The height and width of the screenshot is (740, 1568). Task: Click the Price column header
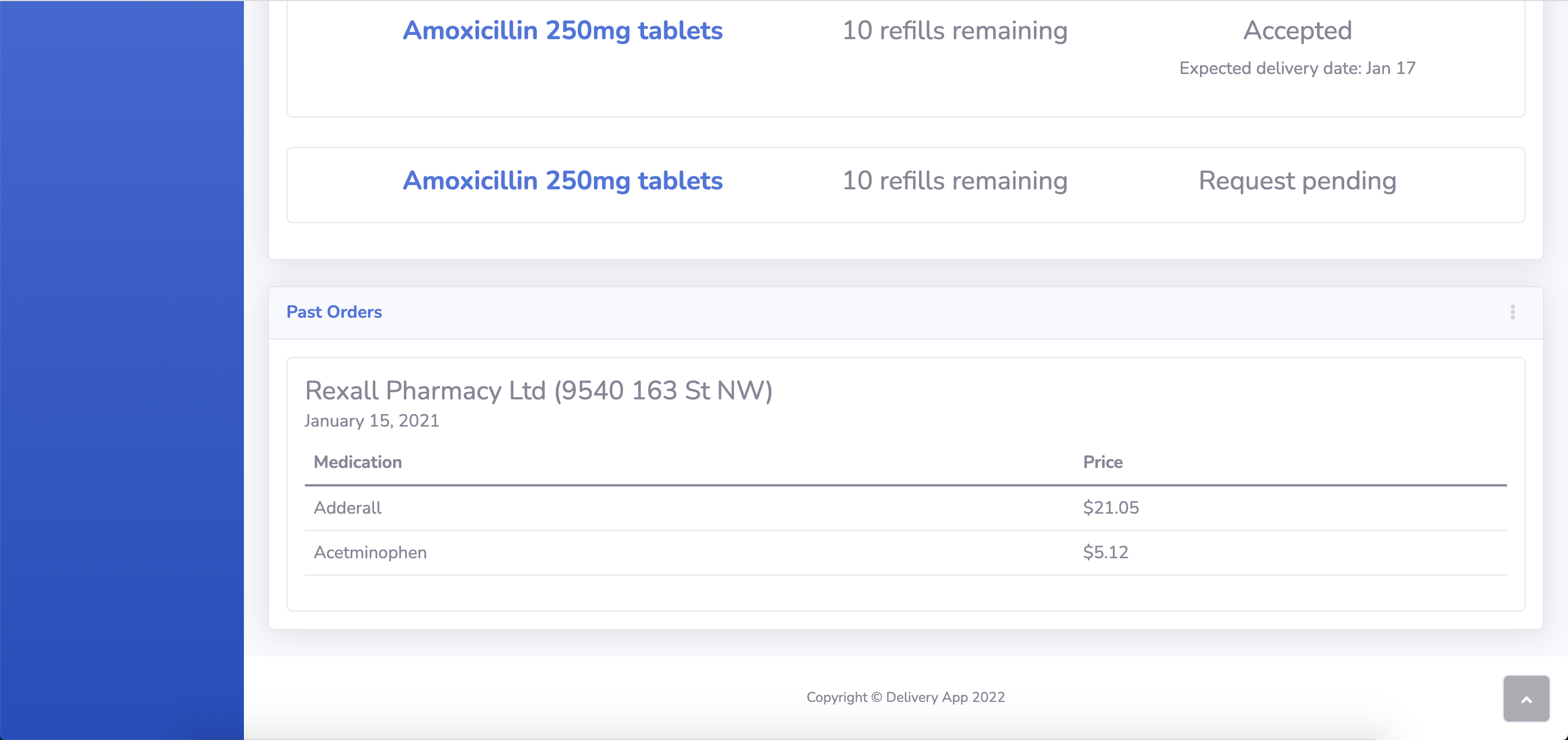coord(1102,462)
